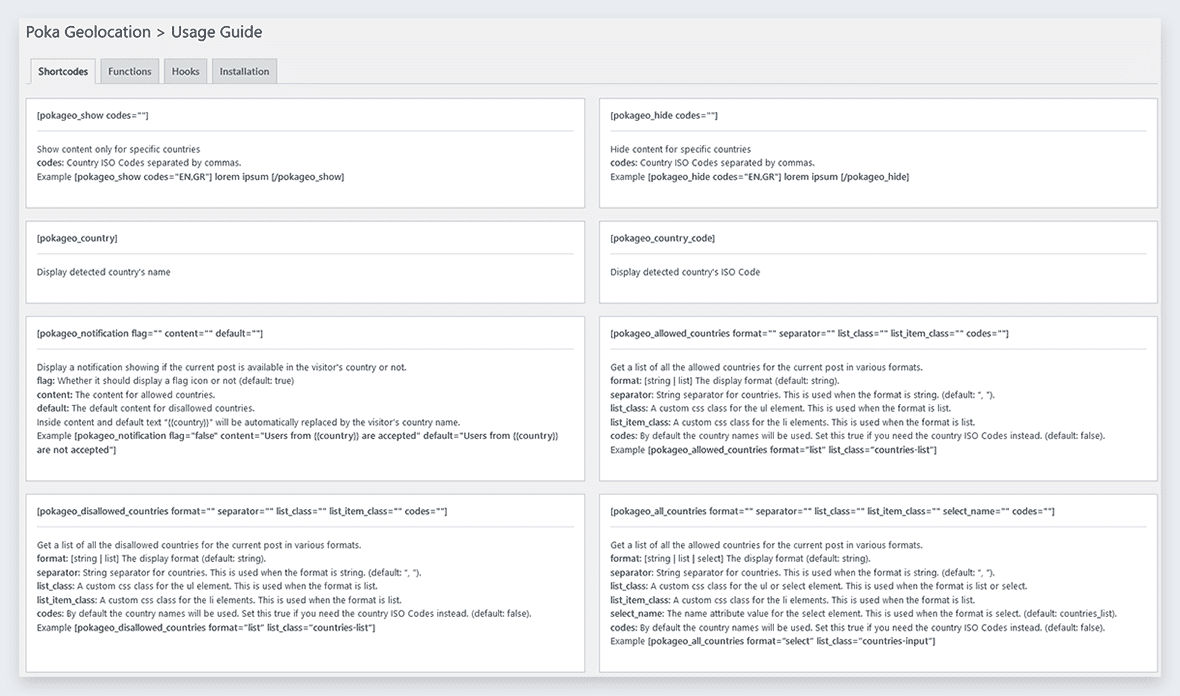Click the pokageo_disallowed_countries example code line
1180x696 pixels.
pyautogui.click(x=206, y=628)
